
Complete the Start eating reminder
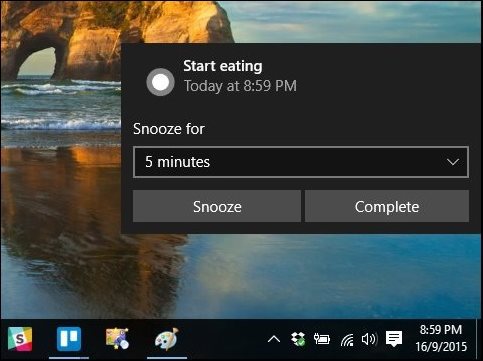tap(387, 206)
